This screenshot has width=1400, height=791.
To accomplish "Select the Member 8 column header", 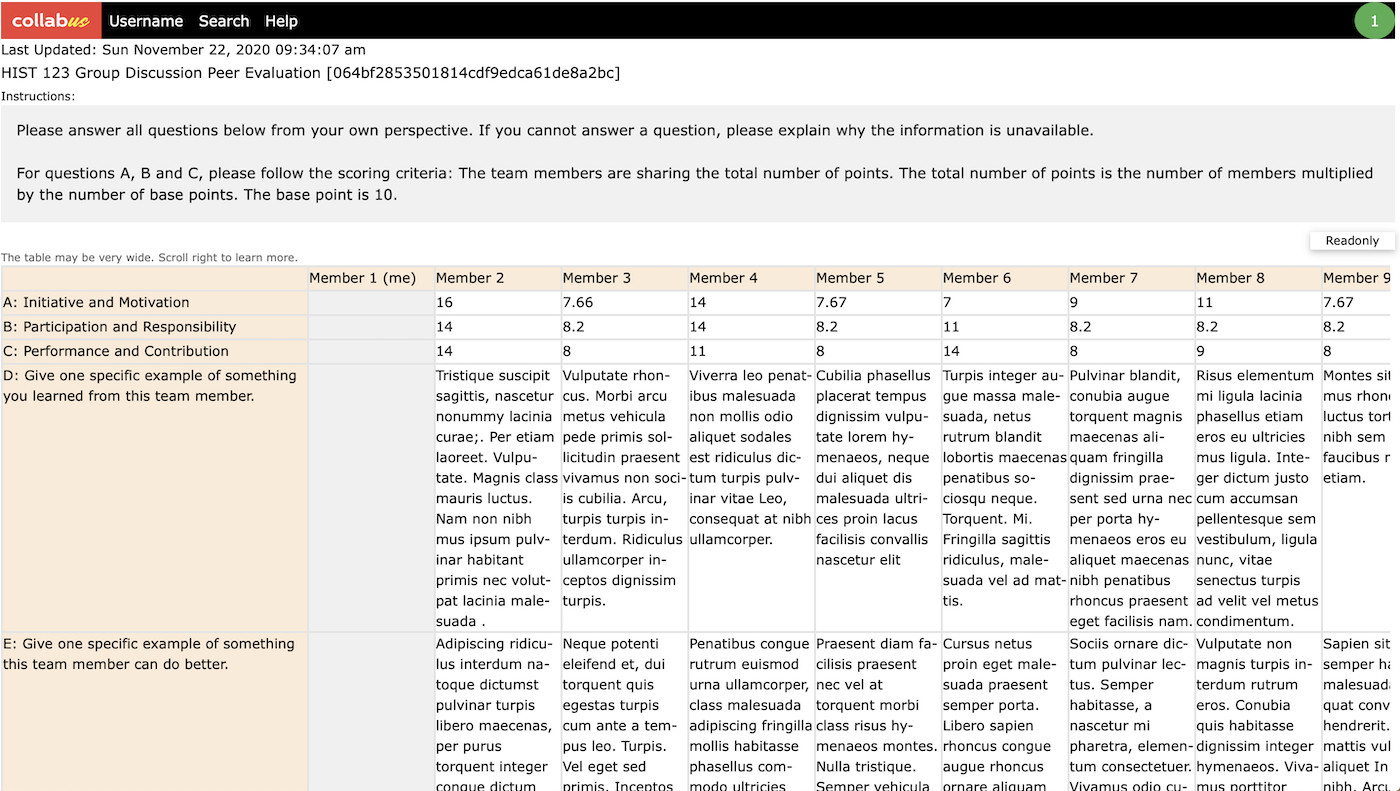I will [1259, 278].
